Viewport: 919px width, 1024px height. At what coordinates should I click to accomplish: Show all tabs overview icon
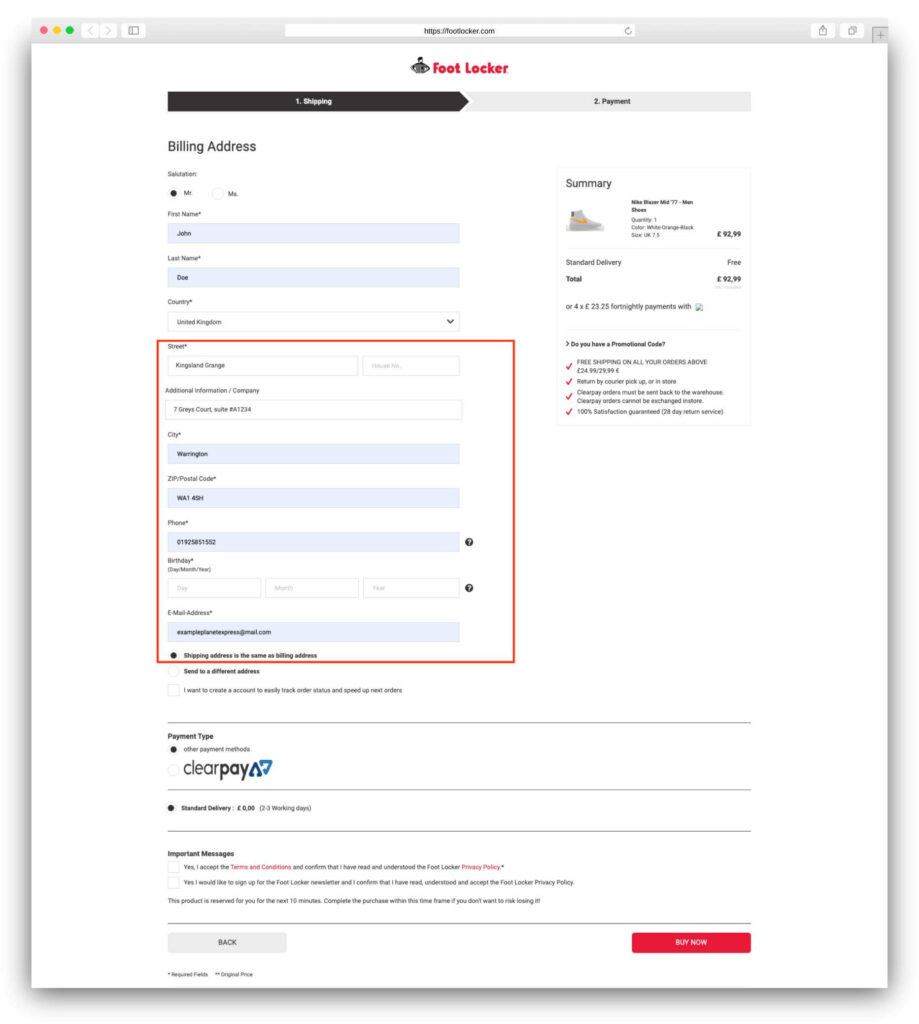coord(852,31)
